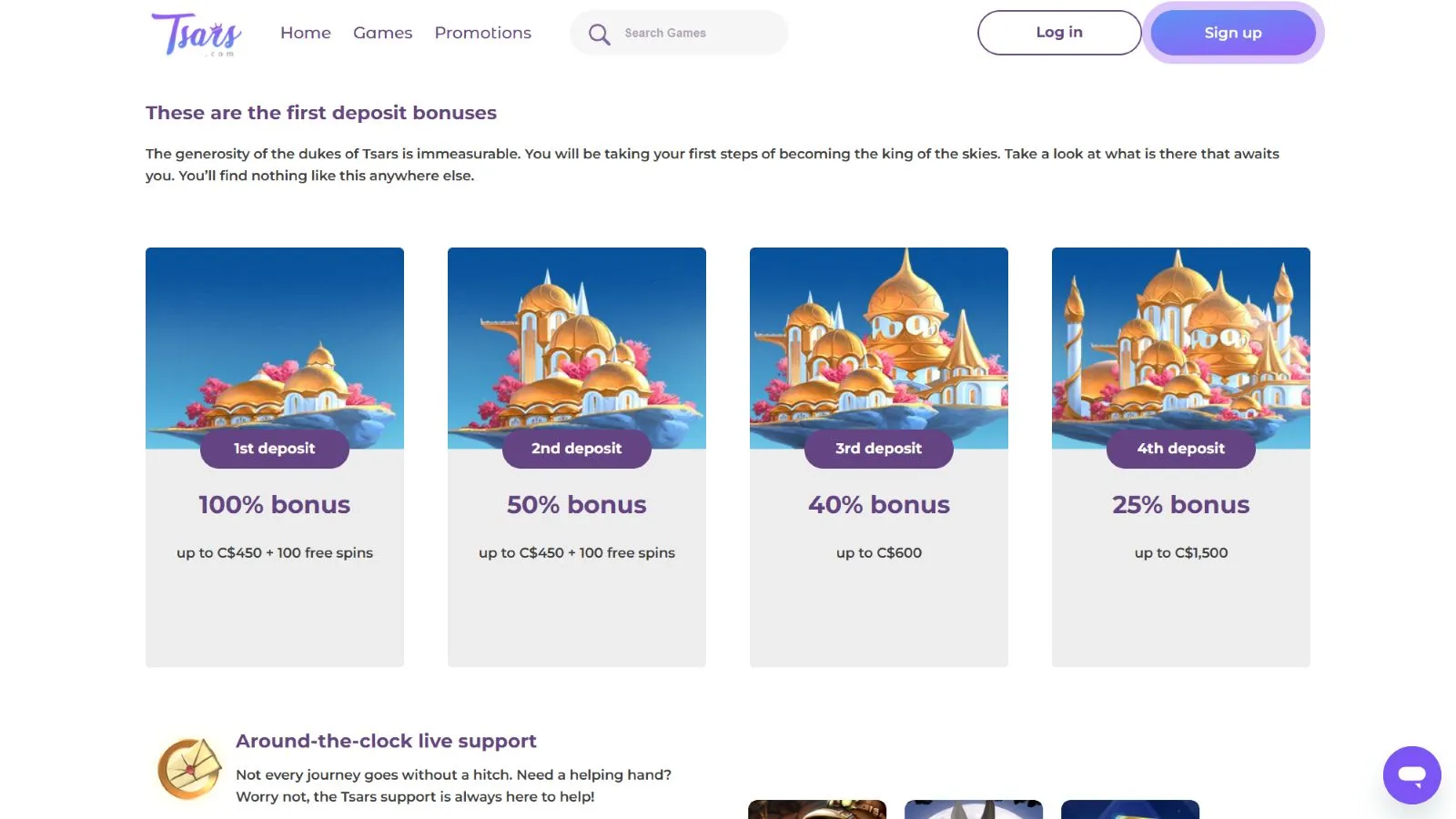Click the envelope support icon
The height and width of the screenshot is (819, 1456).
189,769
